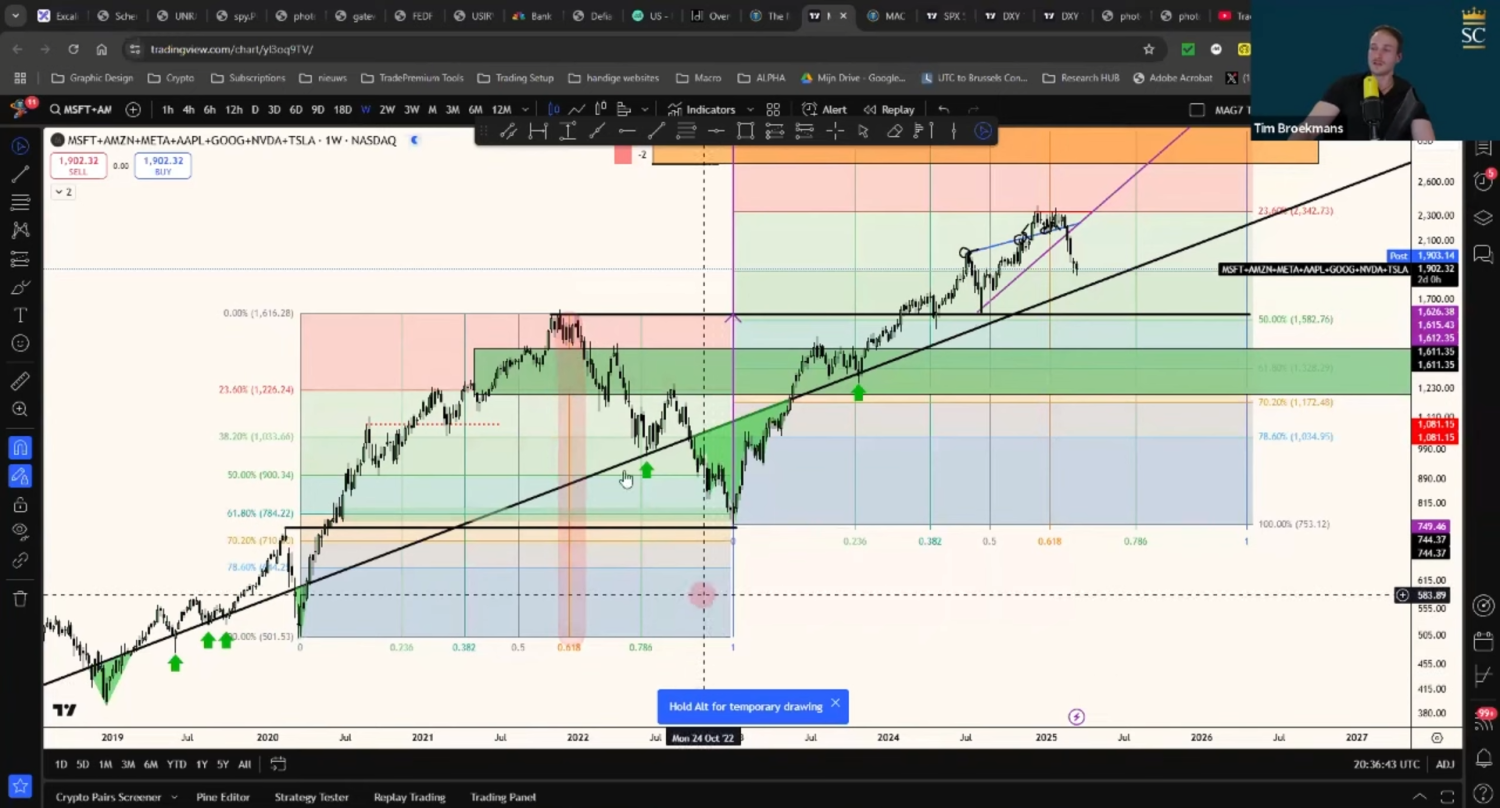Open indicator templates grid icon
1500x808 pixels.
773,109
